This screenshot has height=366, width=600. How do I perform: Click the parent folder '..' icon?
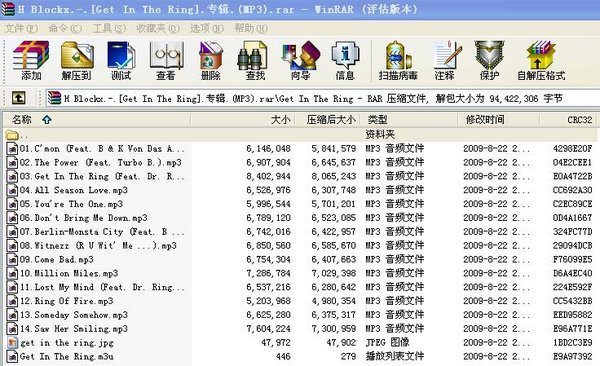tap(12, 135)
